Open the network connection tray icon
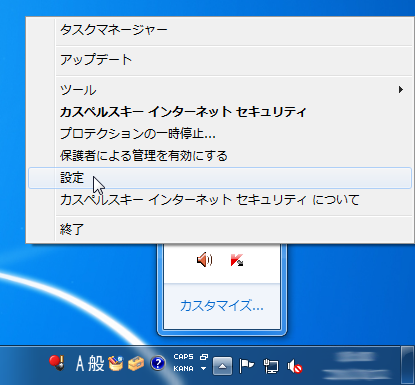The height and width of the screenshot is (385, 415). [x=271, y=366]
